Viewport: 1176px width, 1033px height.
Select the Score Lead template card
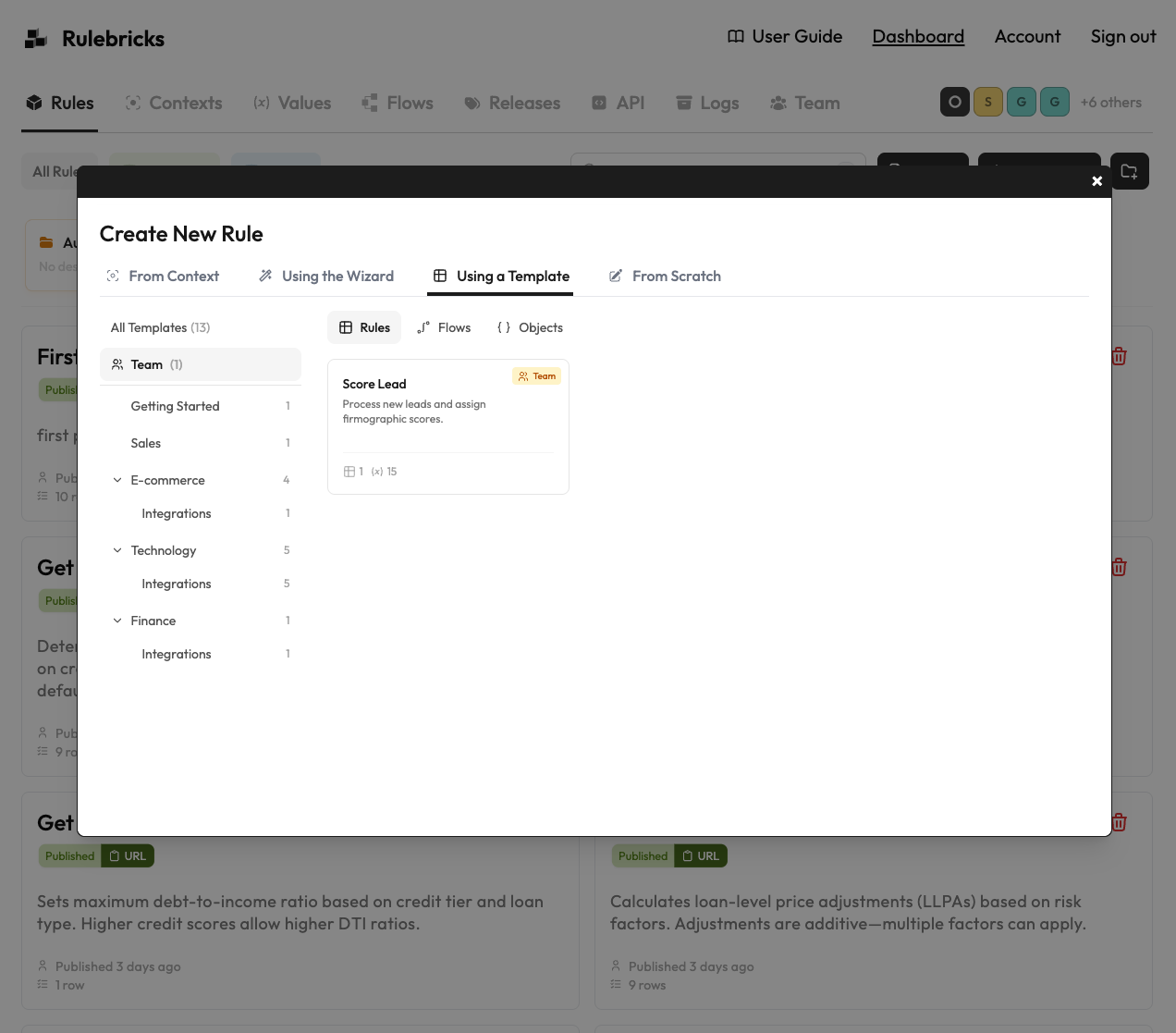448,426
